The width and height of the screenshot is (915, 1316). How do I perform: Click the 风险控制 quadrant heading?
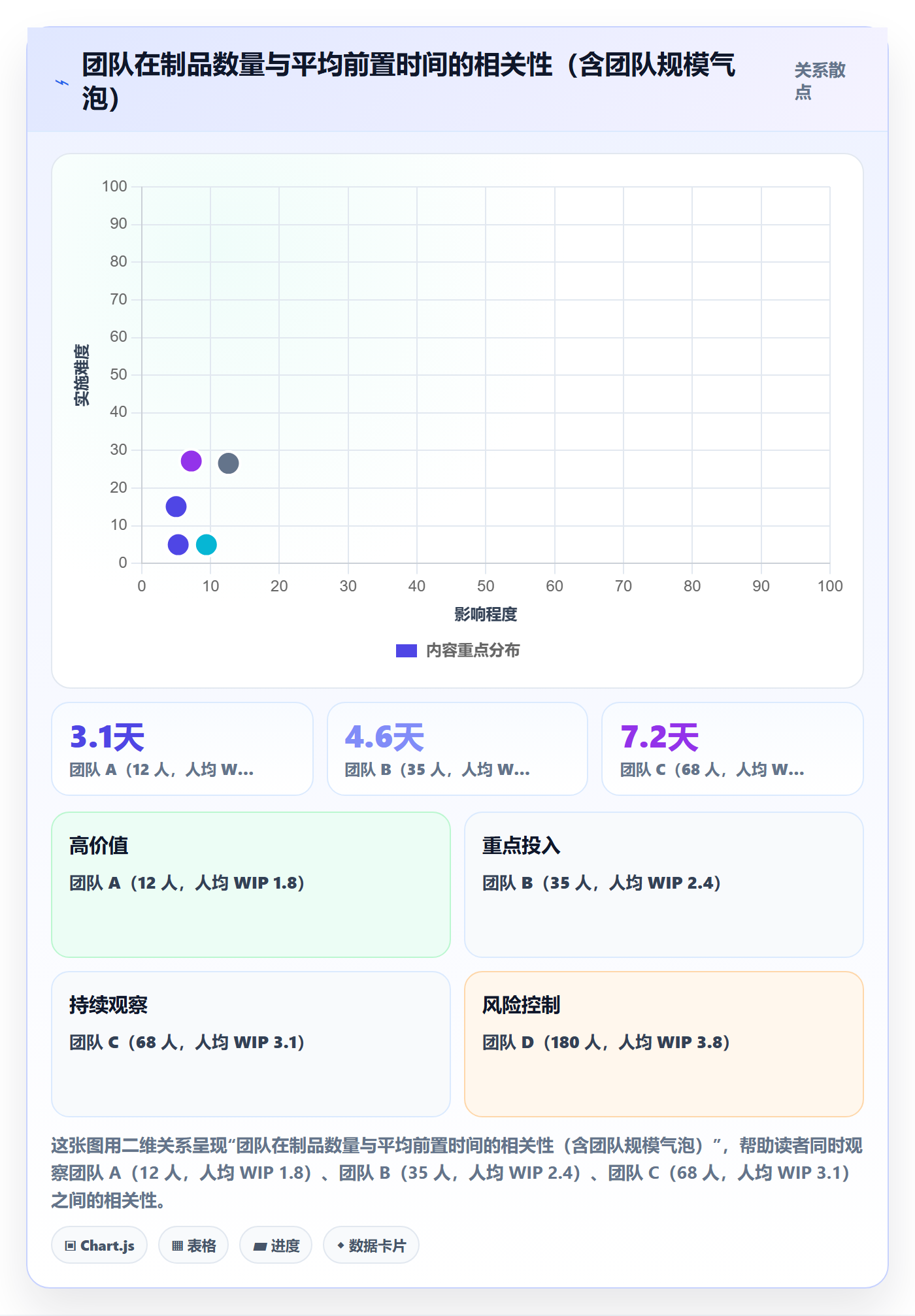click(x=521, y=1005)
